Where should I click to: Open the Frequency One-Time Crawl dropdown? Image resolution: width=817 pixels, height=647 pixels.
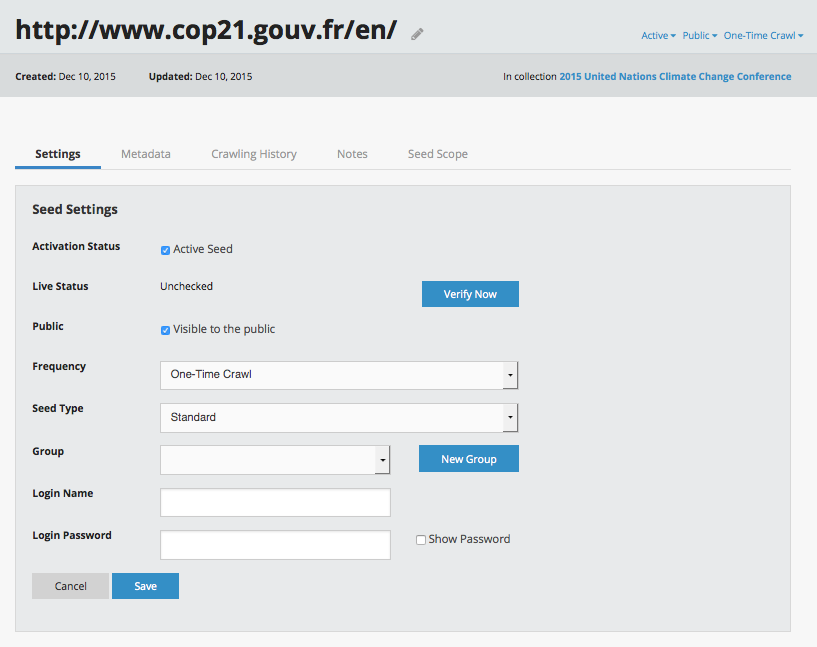click(x=339, y=375)
